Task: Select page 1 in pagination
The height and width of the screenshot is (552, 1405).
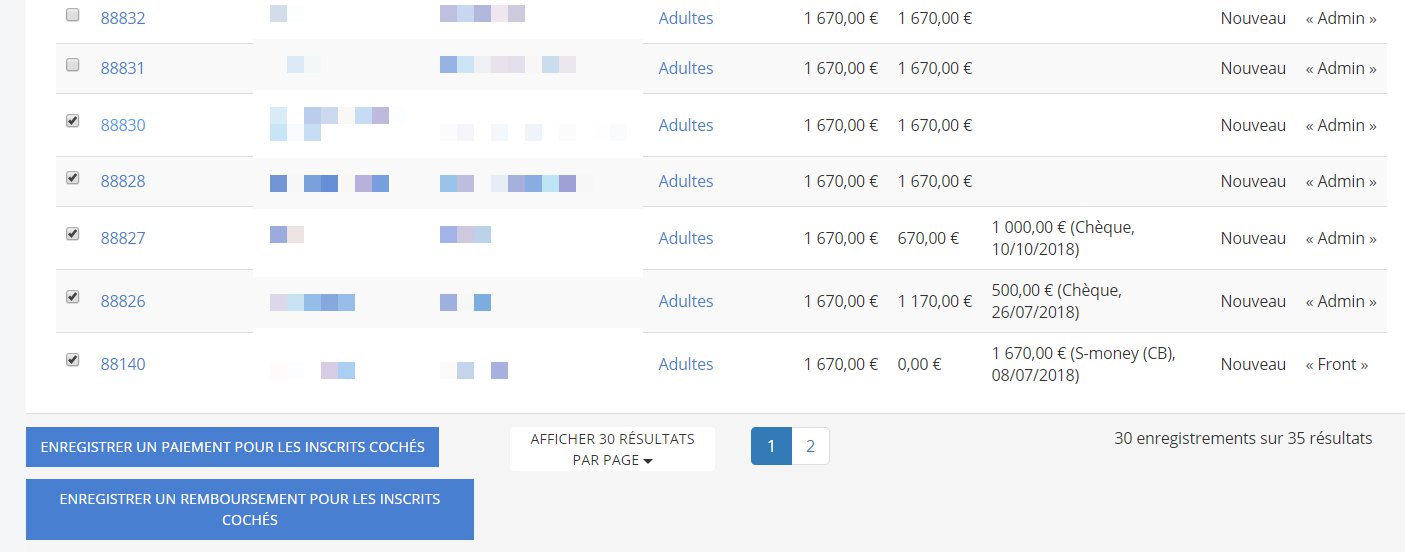Action: pyautogui.click(x=771, y=446)
